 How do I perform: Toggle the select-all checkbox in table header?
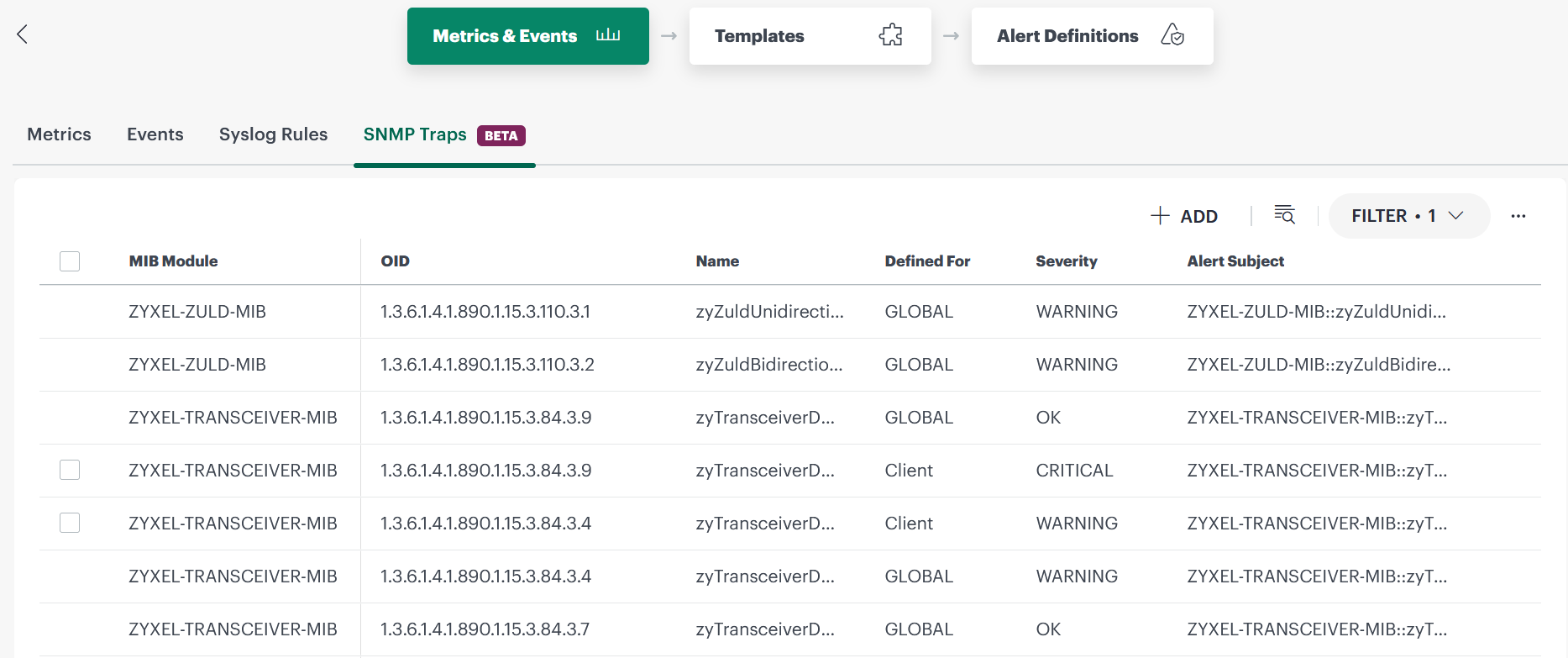pos(70,261)
